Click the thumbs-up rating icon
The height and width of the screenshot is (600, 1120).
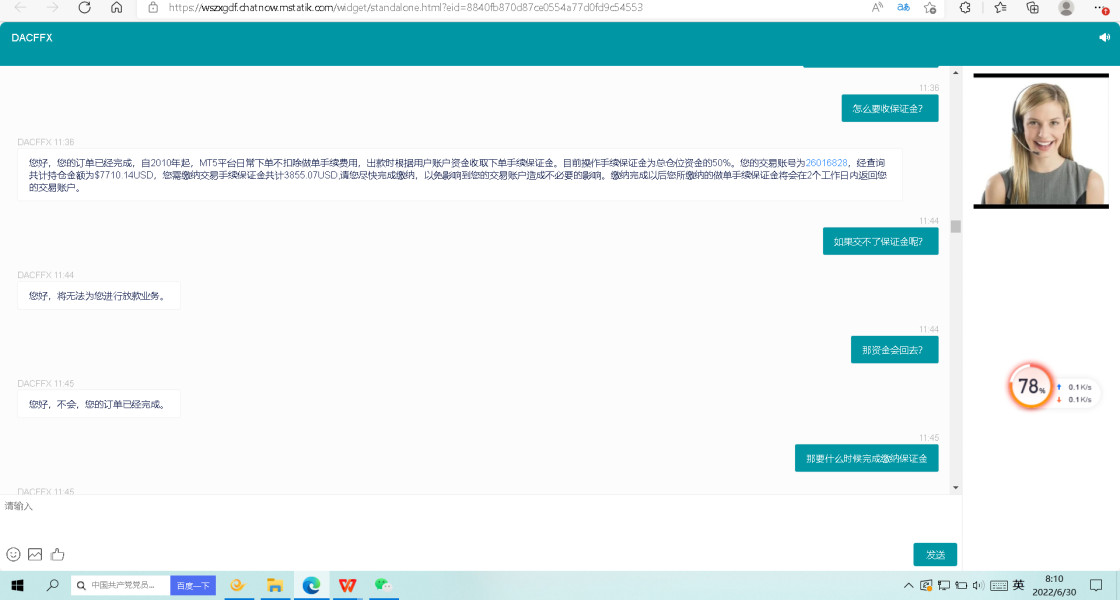pyautogui.click(x=58, y=554)
